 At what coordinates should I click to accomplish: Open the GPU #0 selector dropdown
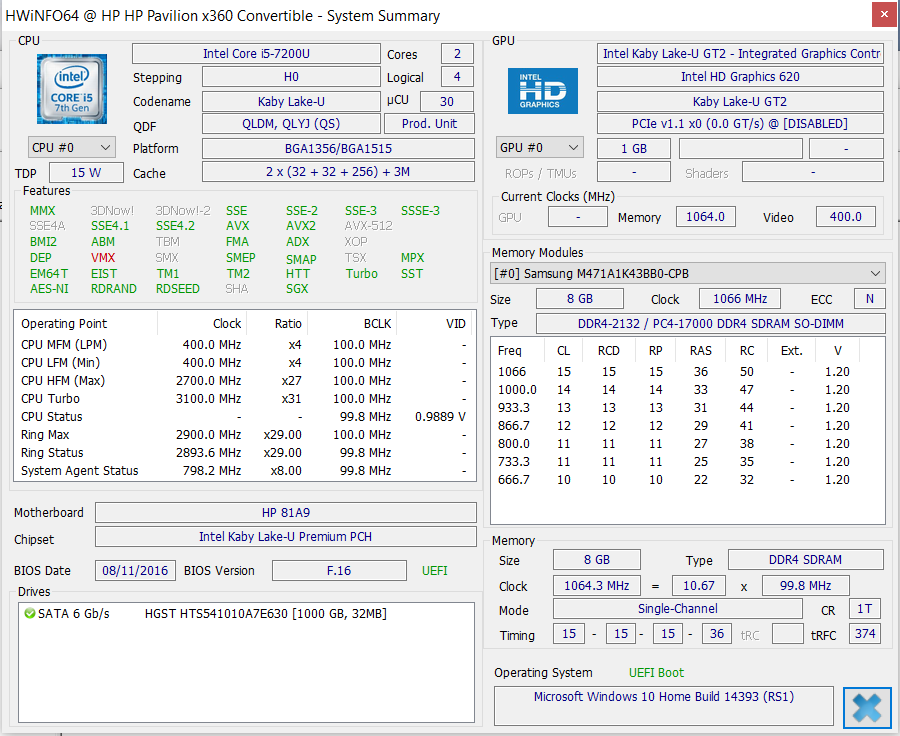540,148
